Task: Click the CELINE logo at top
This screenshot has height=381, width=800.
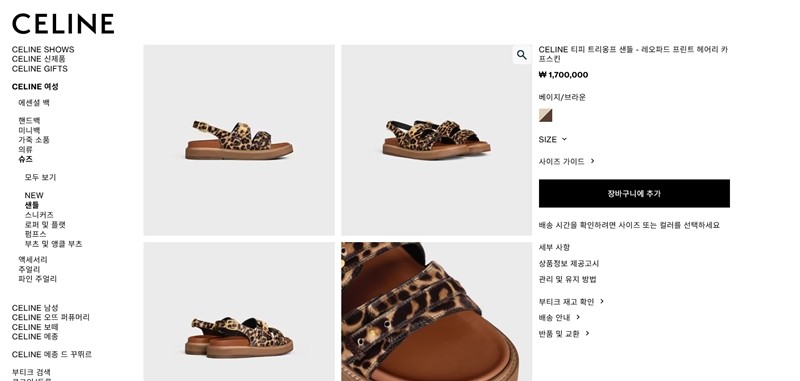Action: [63, 24]
